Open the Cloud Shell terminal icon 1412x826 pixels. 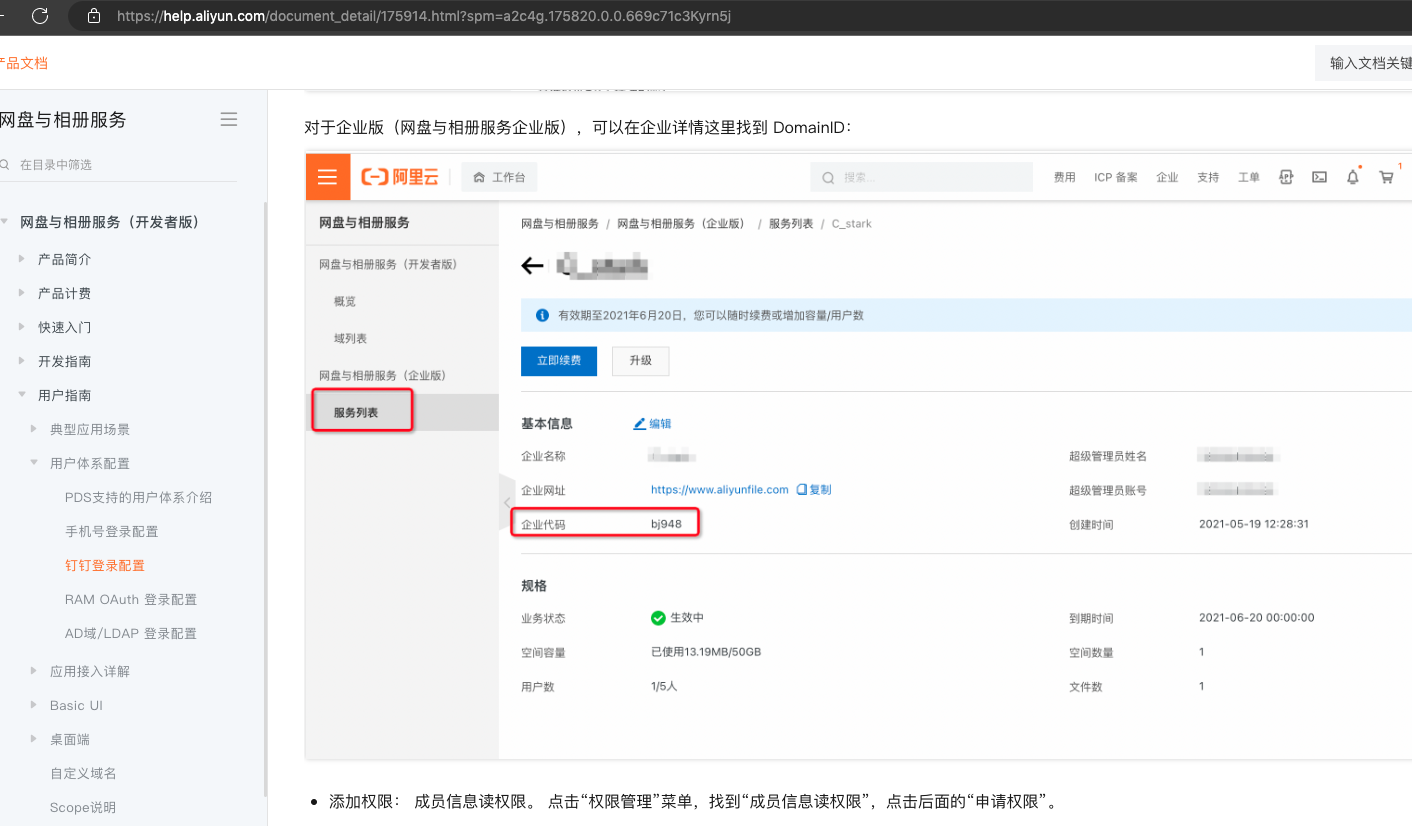click(1320, 177)
